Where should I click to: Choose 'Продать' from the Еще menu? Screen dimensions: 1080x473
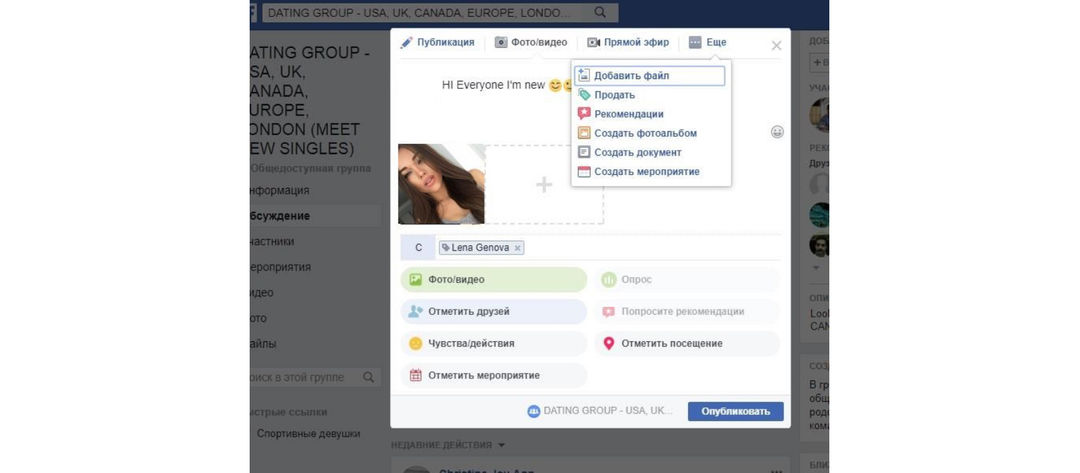(x=614, y=95)
